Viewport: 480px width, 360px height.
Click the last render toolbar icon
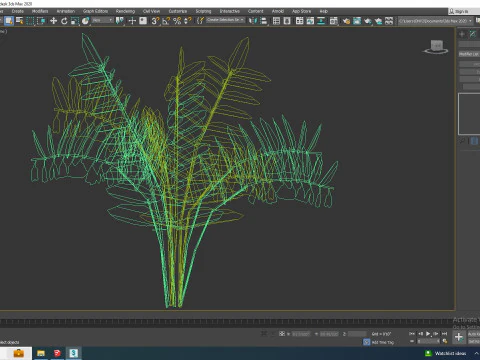pyautogui.click(x=389, y=21)
